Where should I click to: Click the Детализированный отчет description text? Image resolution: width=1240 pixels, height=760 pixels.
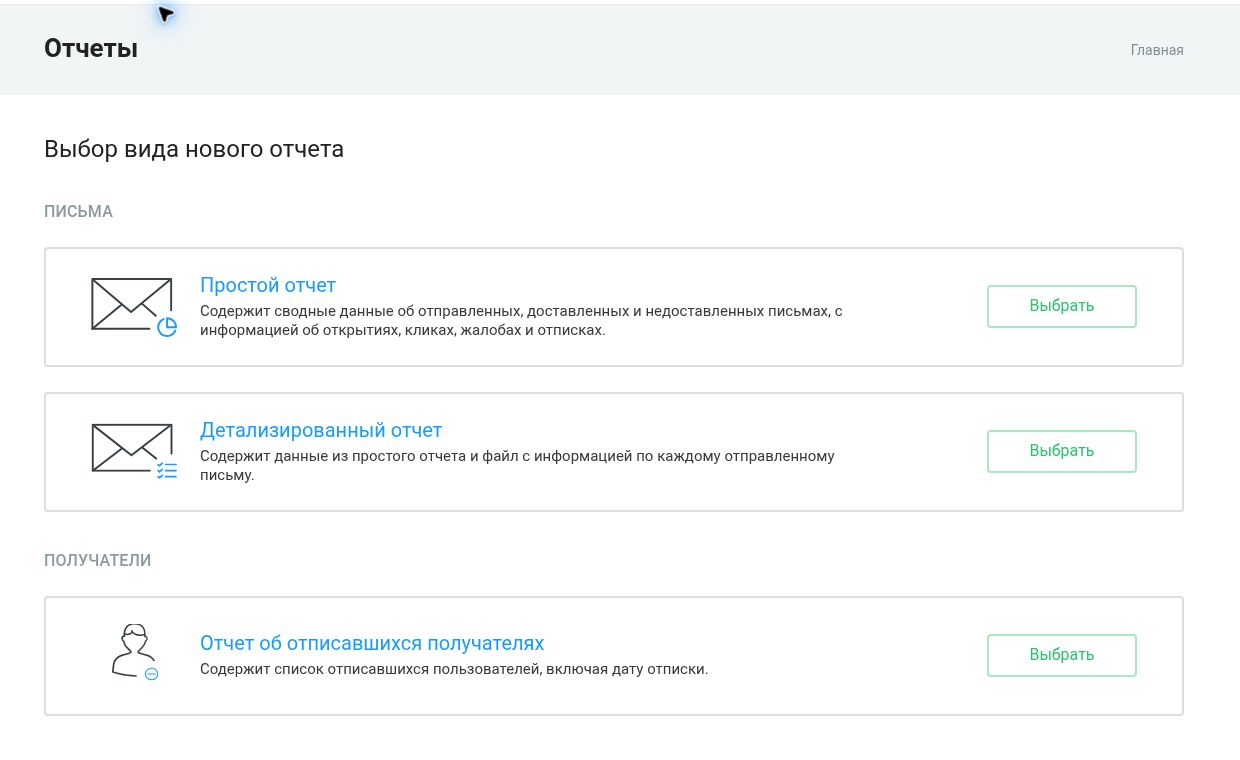click(517, 465)
